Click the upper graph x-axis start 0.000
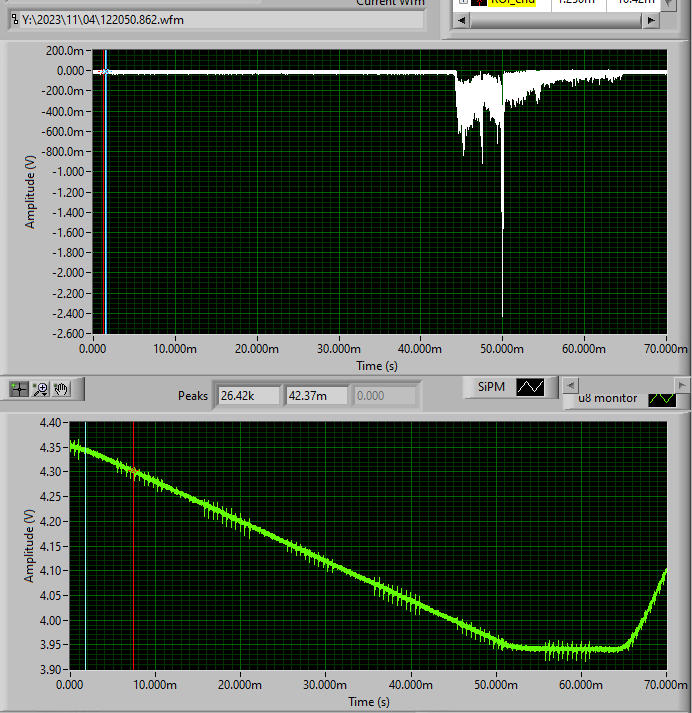692x713 pixels. click(93, 349)
